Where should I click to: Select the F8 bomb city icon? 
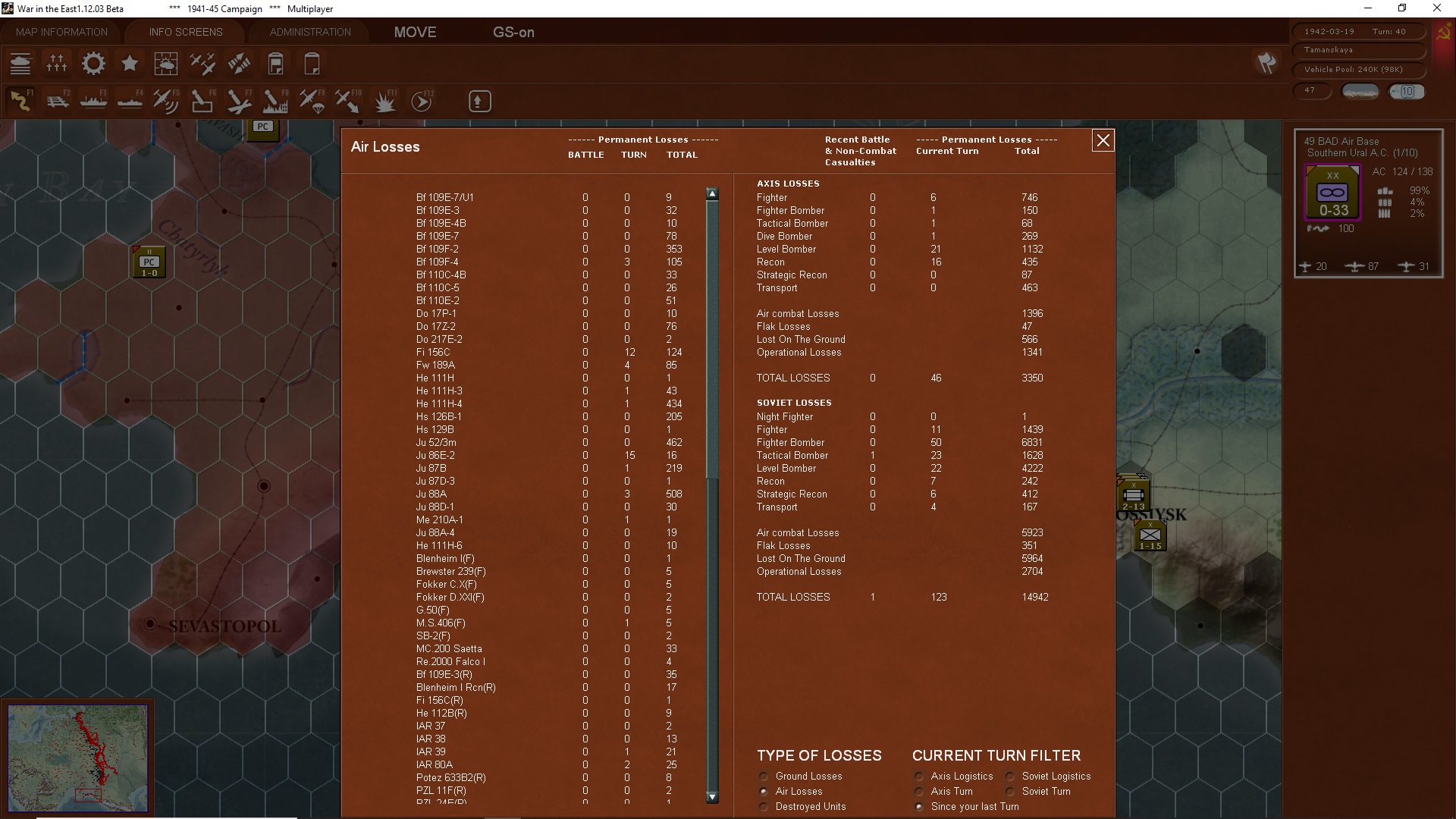tap(275, 101)
